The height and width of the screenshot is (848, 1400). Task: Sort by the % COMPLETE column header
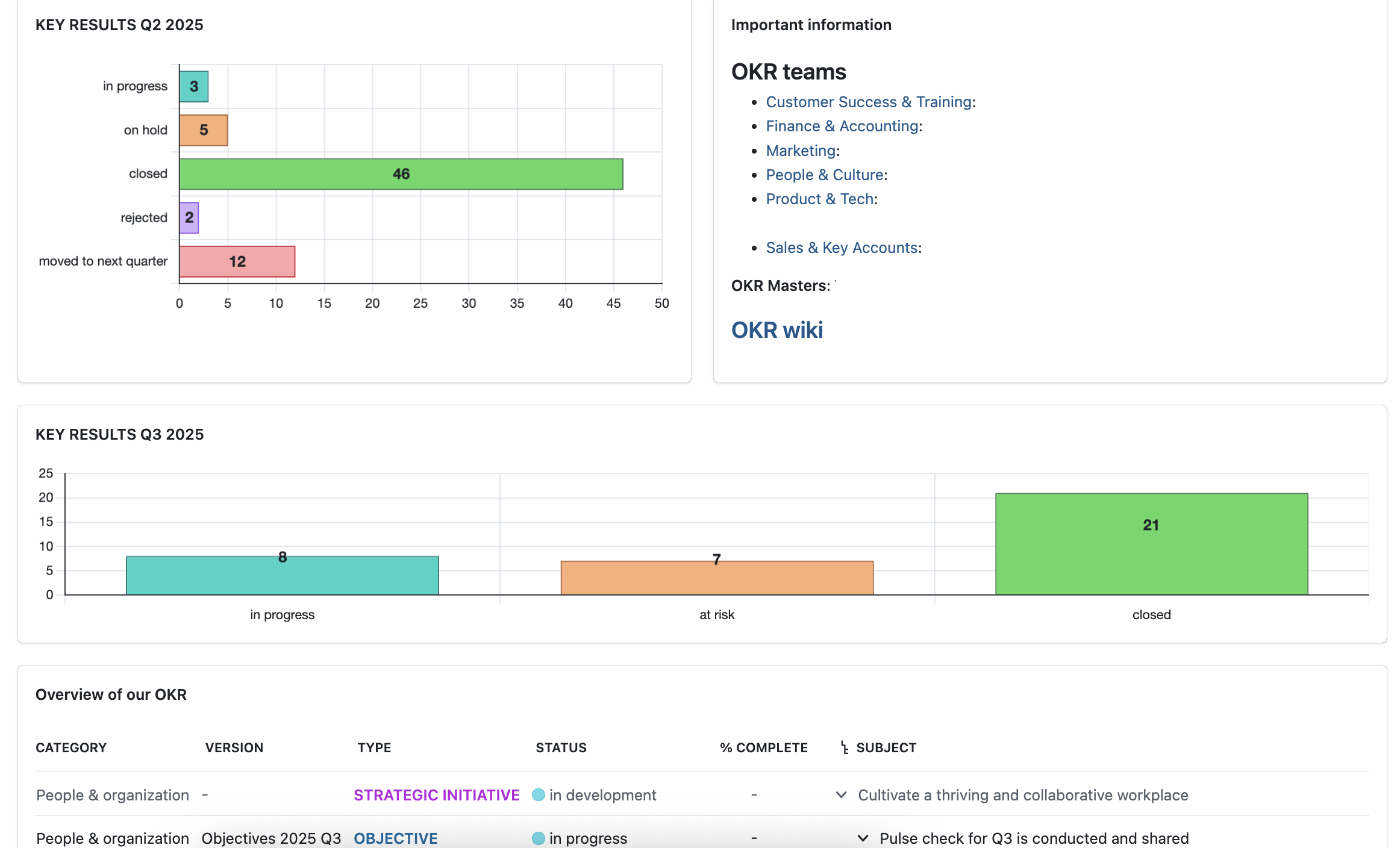(x=763, y=747)
